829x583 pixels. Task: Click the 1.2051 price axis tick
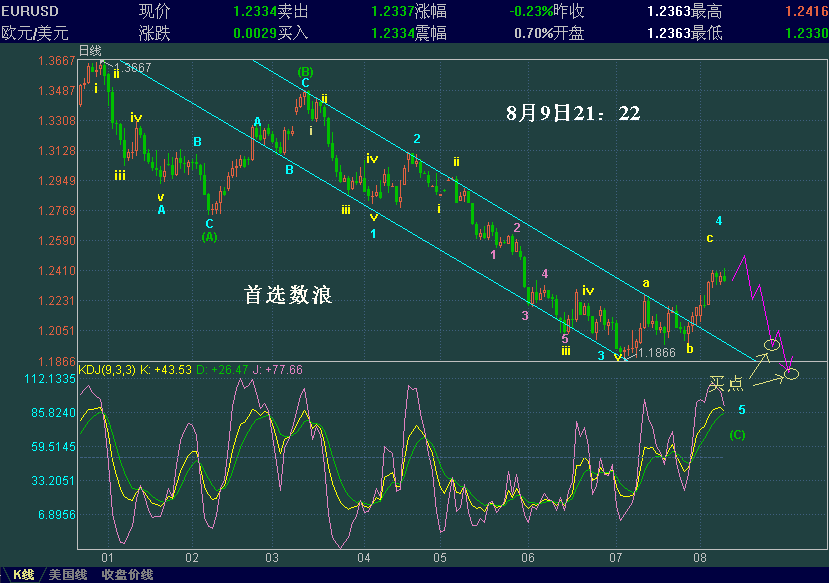(x=57, y=330)
